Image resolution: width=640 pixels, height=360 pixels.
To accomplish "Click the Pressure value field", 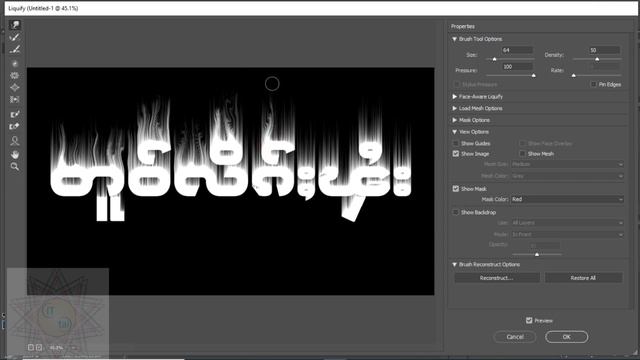I will click(517, 67).
